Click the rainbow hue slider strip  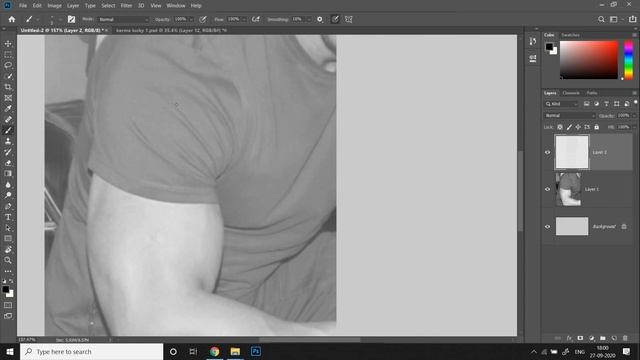pyautogui.click(x=629, y=60)
